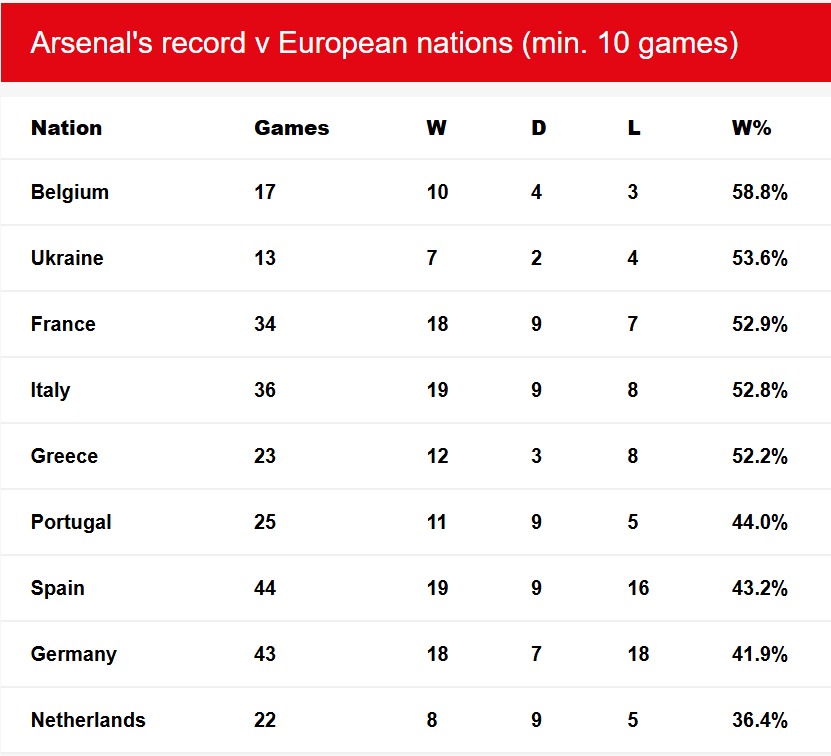
Task: Click Netherlands' 36.4% win percentage
Action: [760, 720]
